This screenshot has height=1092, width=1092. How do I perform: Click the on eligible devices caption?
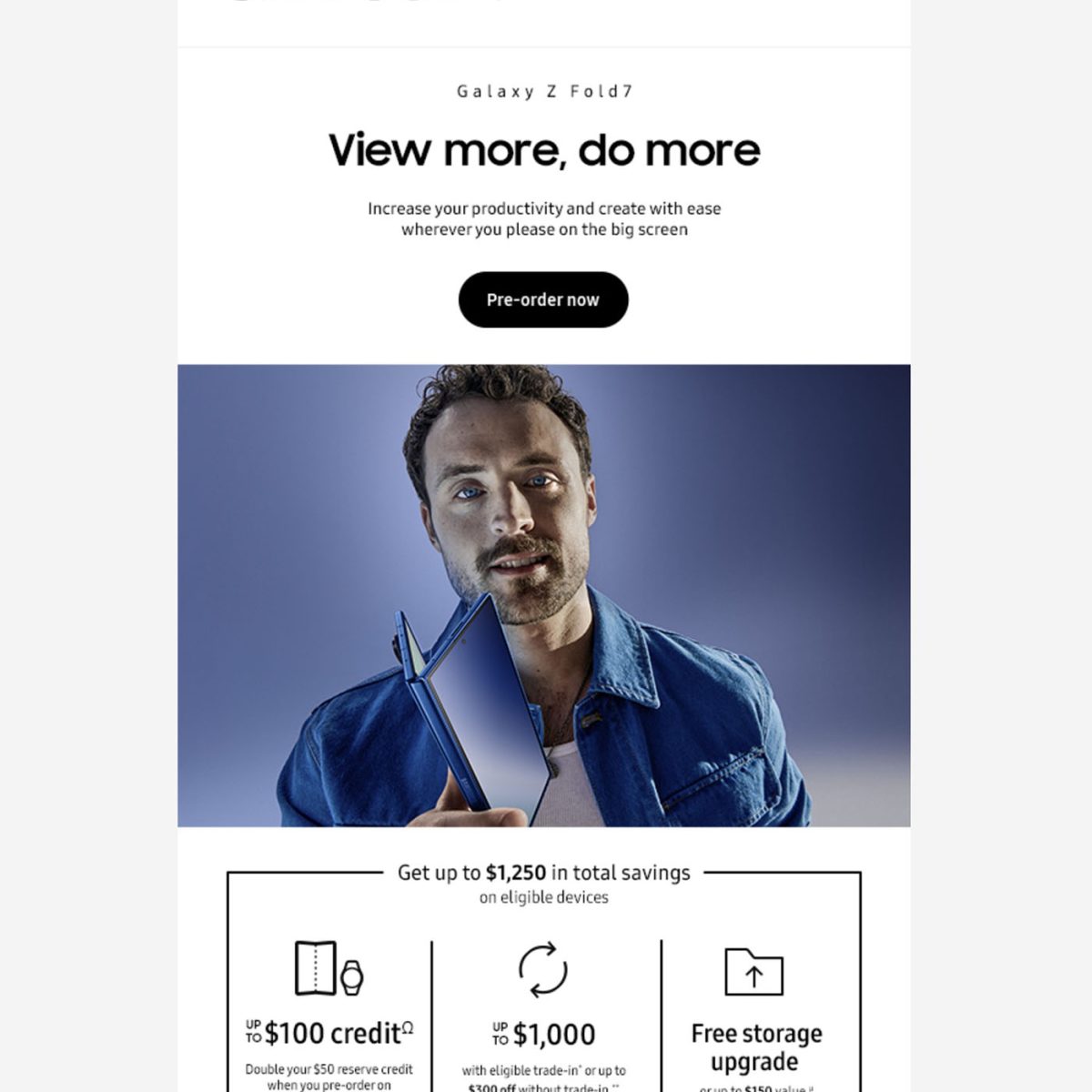(x=543, y=897)
